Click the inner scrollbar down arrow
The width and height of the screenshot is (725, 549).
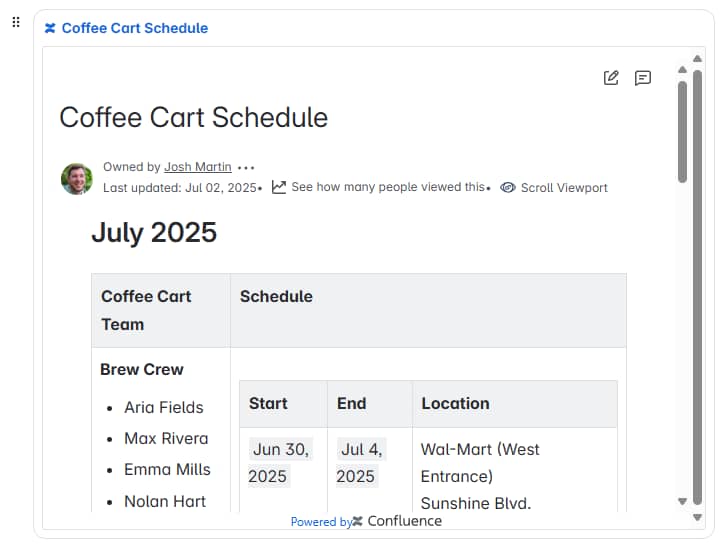click(683, 501)
